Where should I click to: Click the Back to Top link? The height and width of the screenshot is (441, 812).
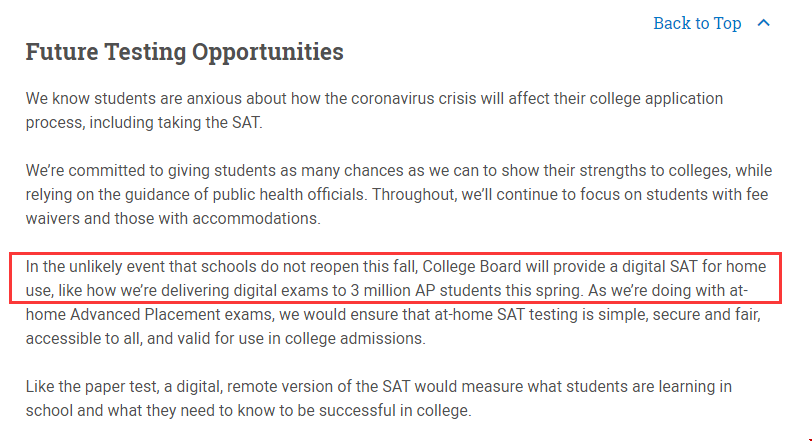coord(697,23)
